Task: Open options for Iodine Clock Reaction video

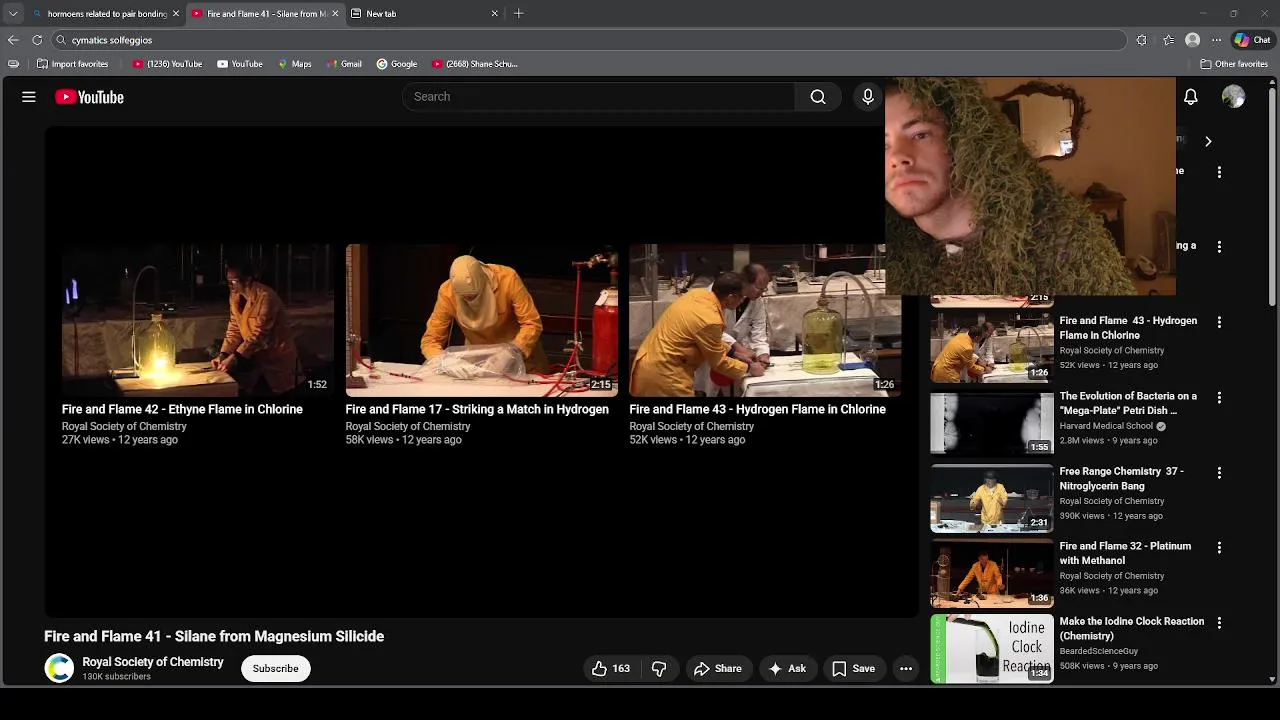Action: pos(1219,622)
